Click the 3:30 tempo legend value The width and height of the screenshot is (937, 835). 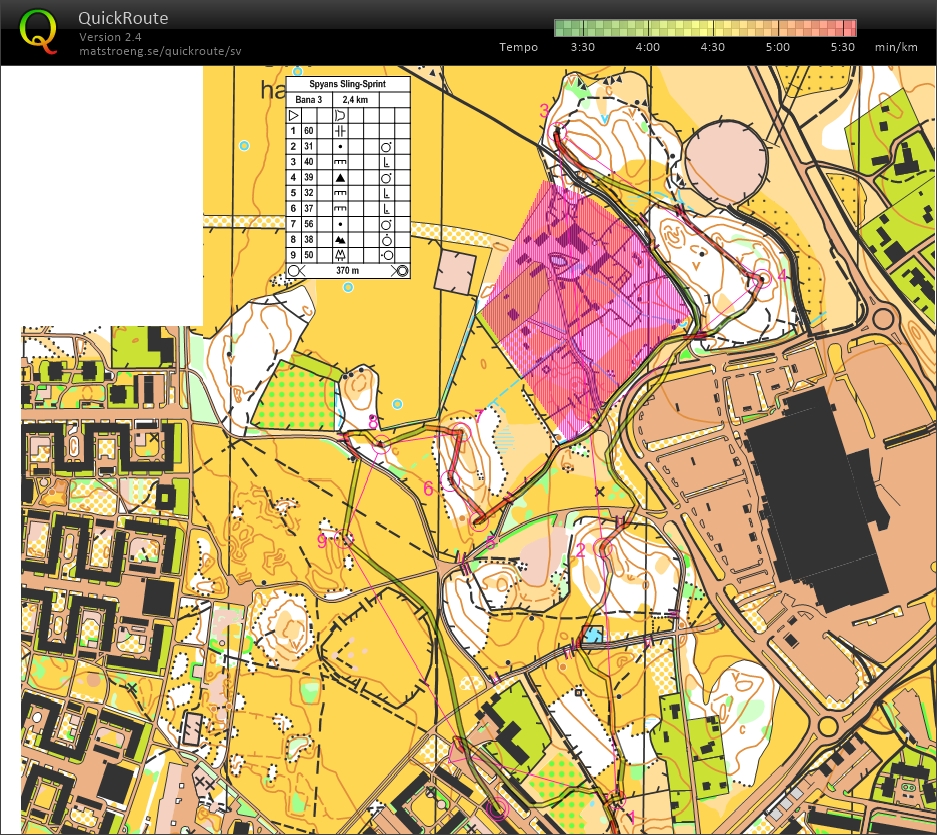coord(582,47)
